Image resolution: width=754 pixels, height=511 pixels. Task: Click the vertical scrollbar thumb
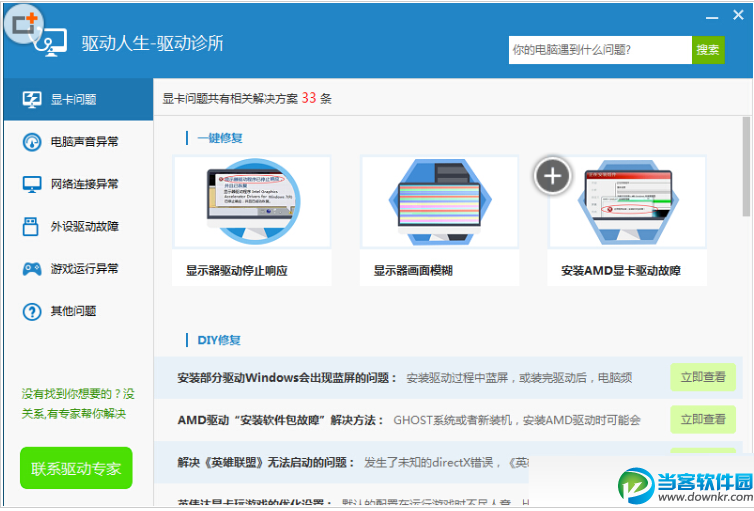746,167
